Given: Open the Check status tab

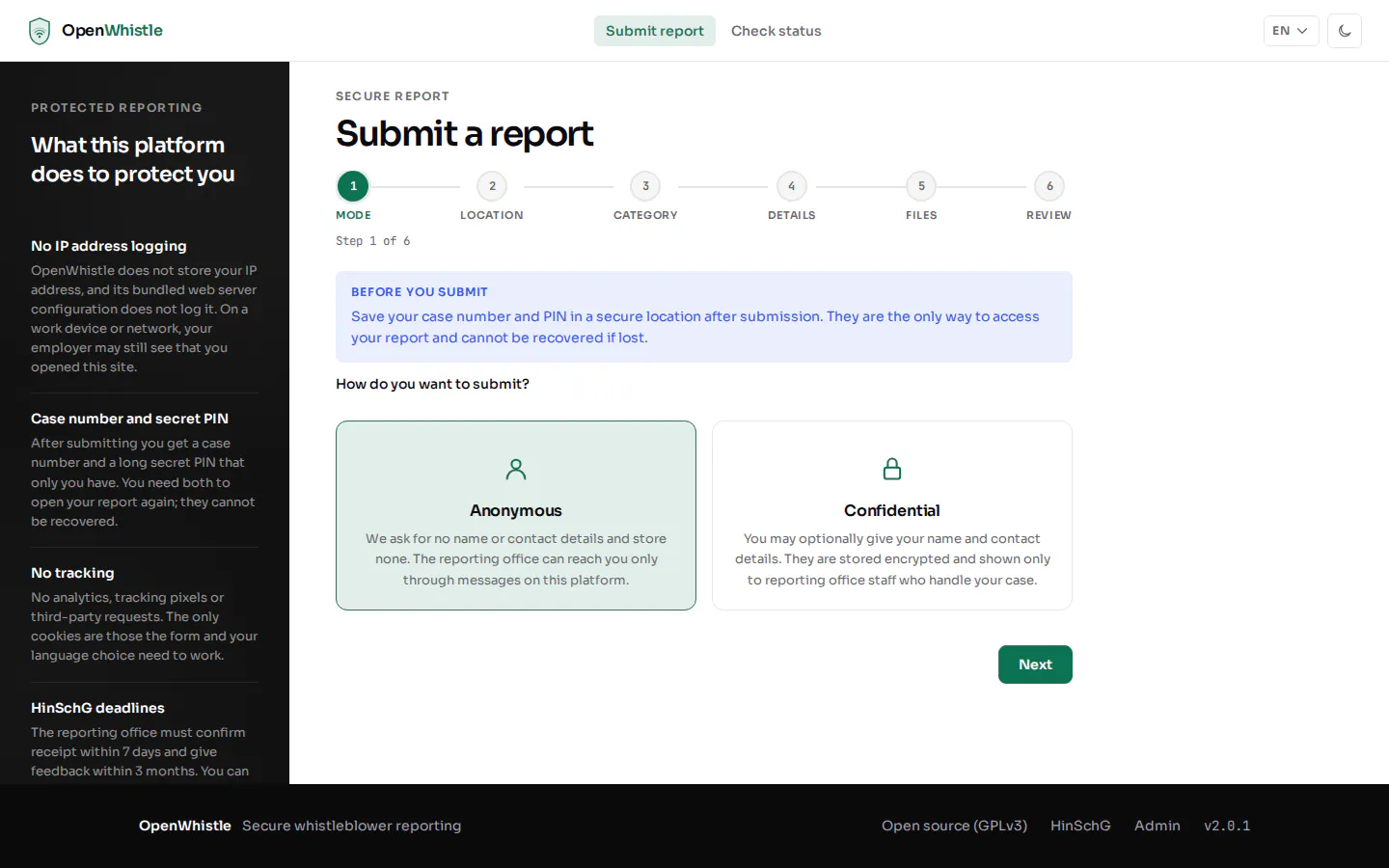Looking at the screenshot, I should (776, 31).
